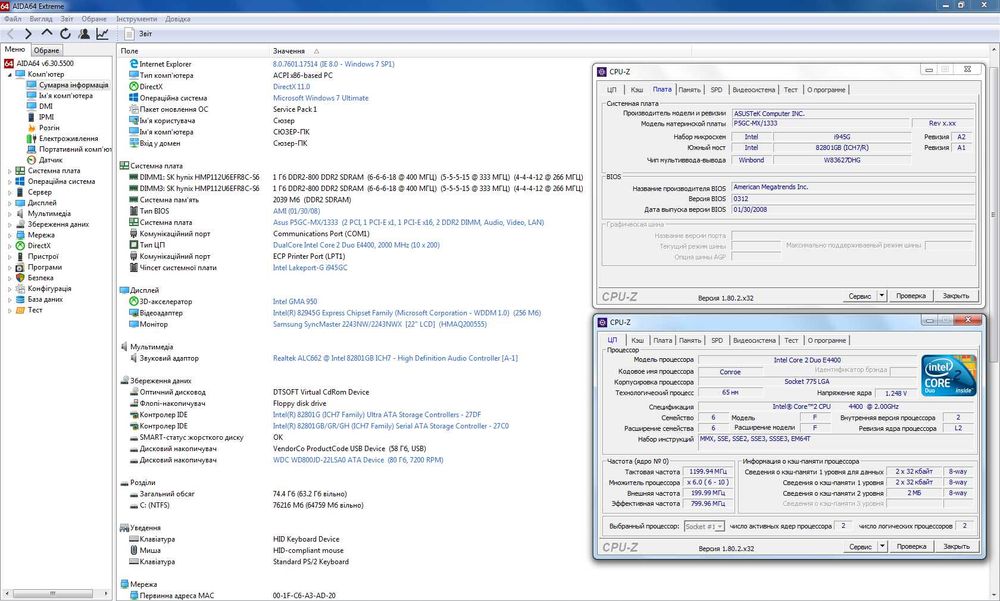Open the user icon in AIDA64 toolbar

point(83,33)
